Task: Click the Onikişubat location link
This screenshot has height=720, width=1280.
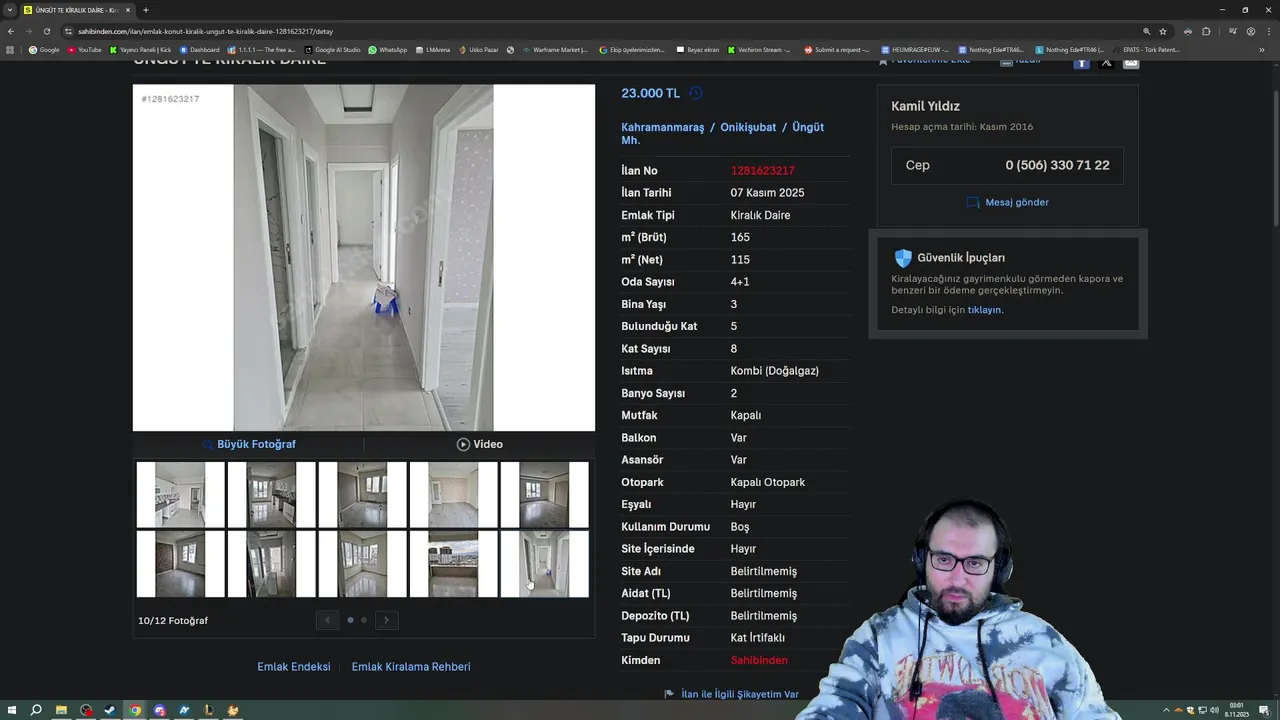Action: point(748,127)
